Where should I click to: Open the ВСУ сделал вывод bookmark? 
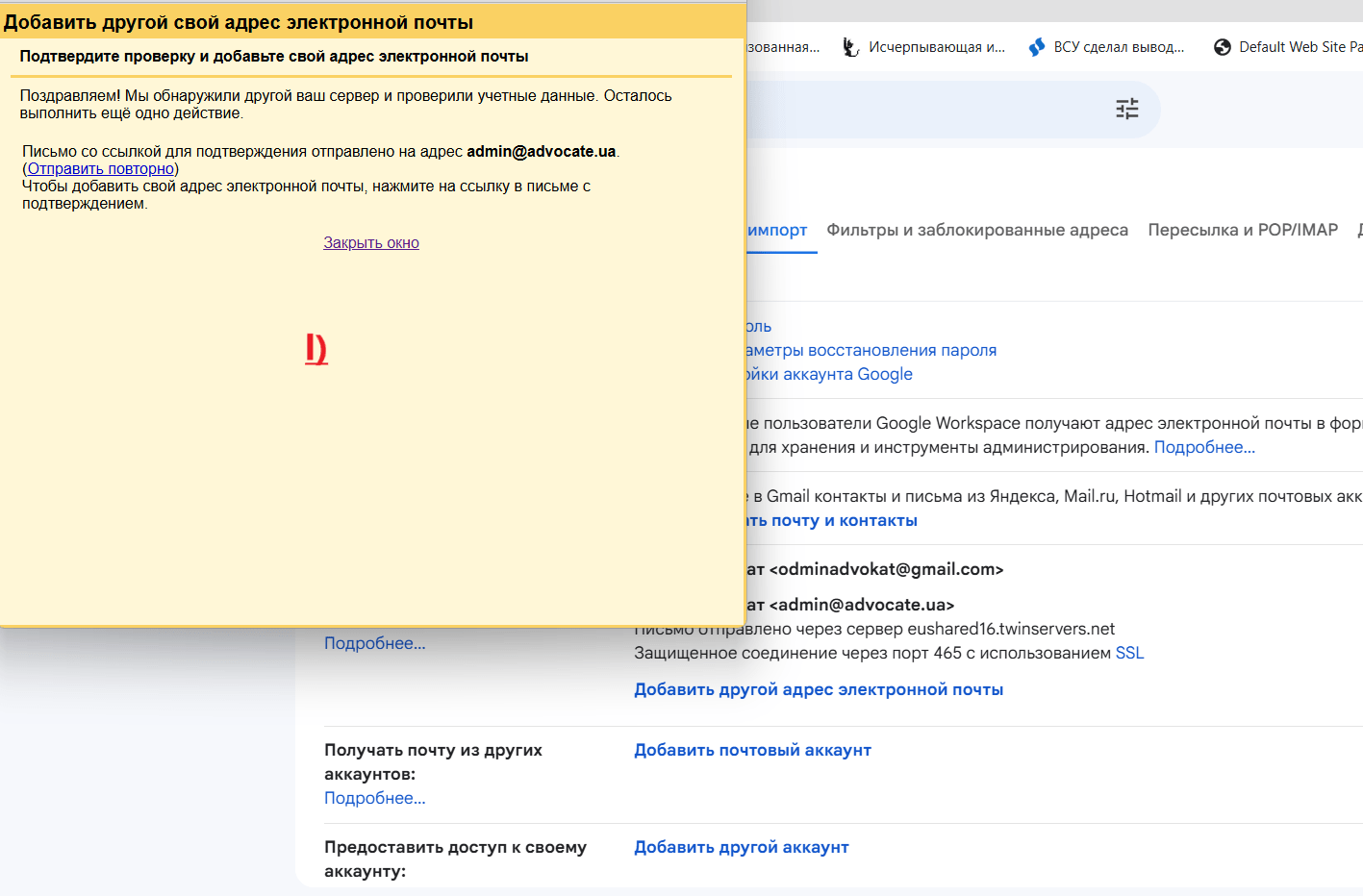click(x=1106, y=47)
